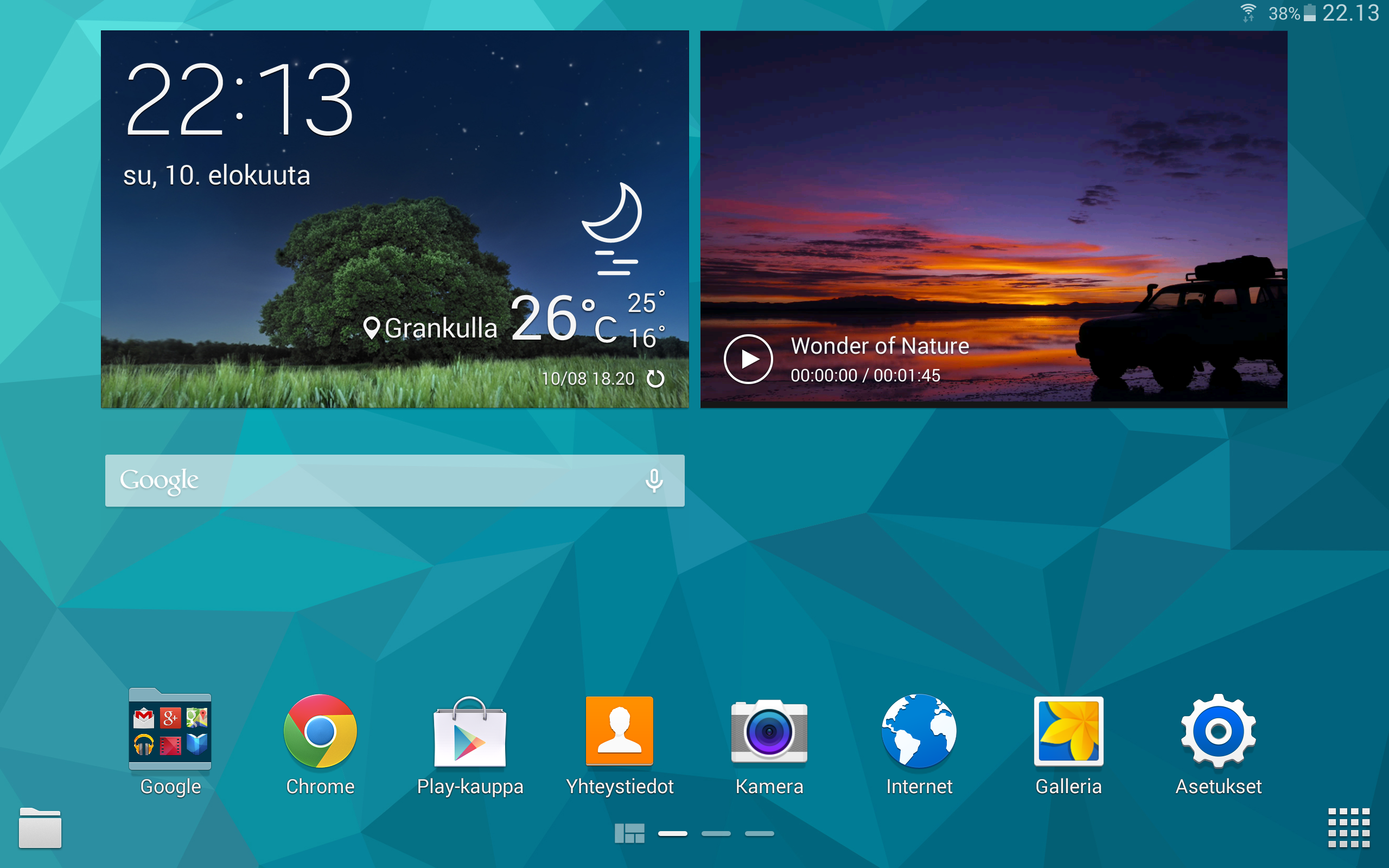The image size is (1389, 868).
Task: Tap the date 'su, 10. elokuuta'
Action: [216, 175]
